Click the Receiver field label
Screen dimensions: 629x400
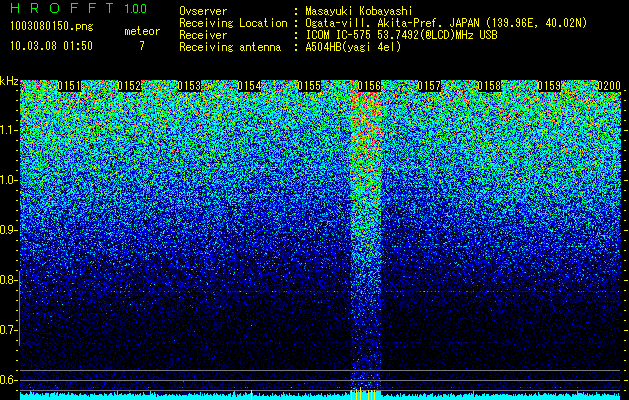click(x=203, y=35)
